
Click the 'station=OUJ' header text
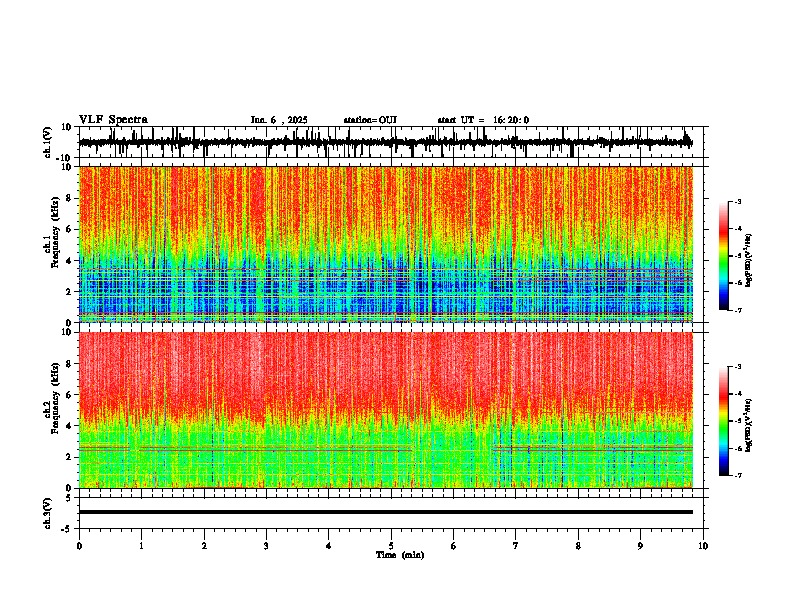point(370,120)
